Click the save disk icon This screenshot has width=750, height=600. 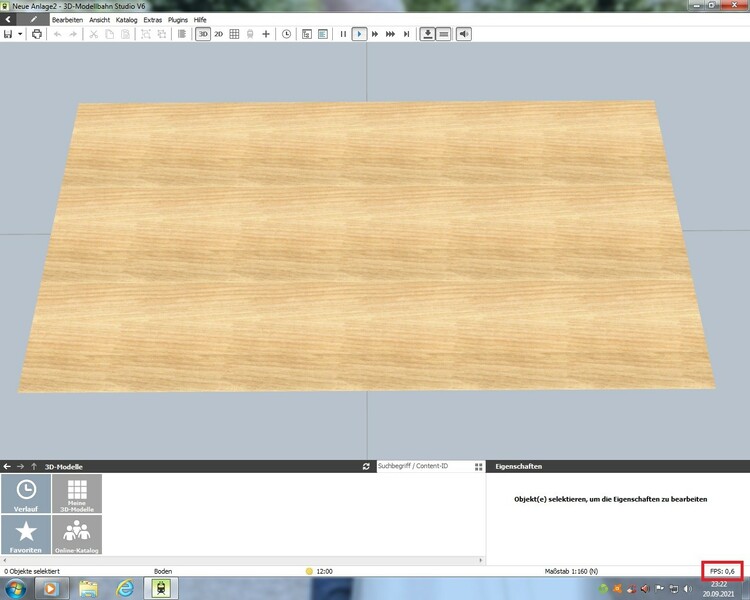pos(8,34)
